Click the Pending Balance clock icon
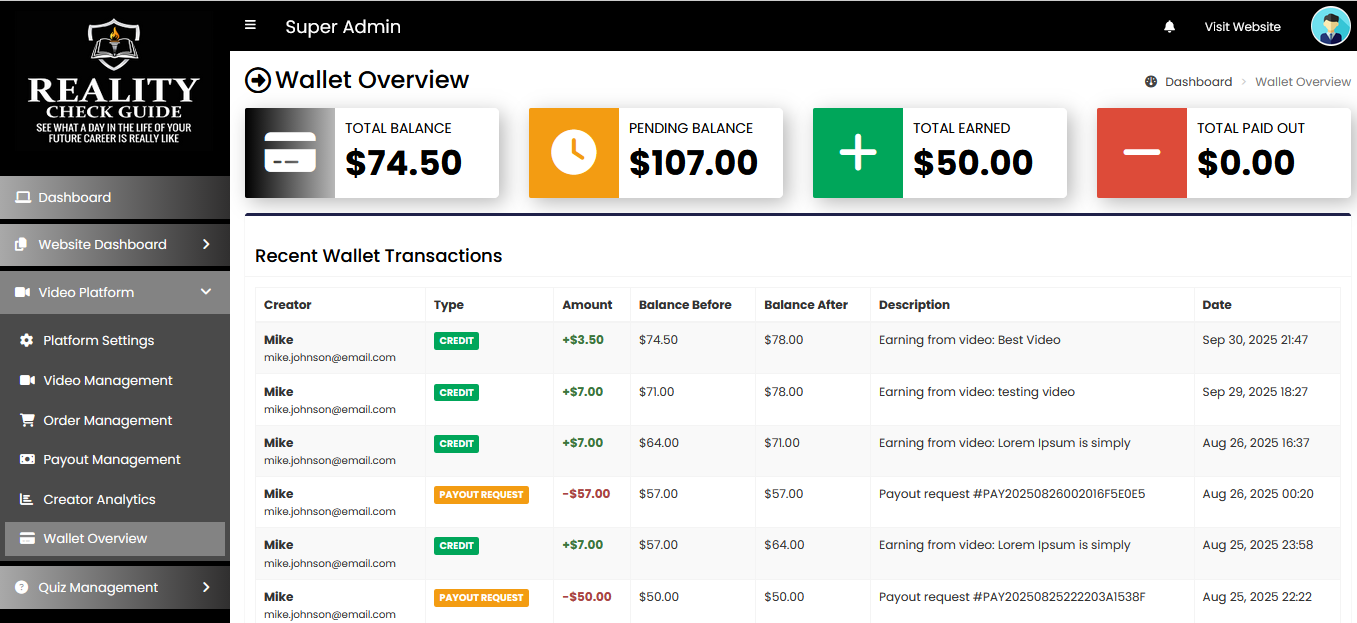 573,153
